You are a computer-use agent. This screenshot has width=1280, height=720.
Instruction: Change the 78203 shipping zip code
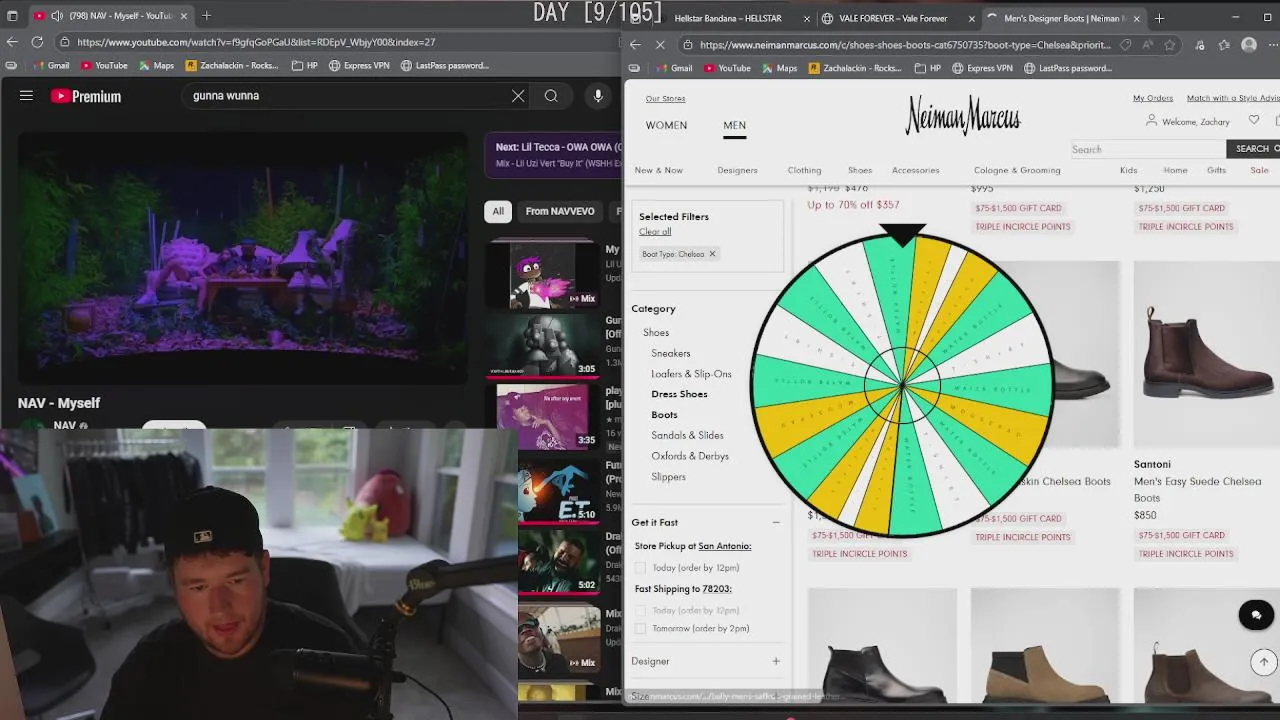pyautogui.click(x=716, y=589)
